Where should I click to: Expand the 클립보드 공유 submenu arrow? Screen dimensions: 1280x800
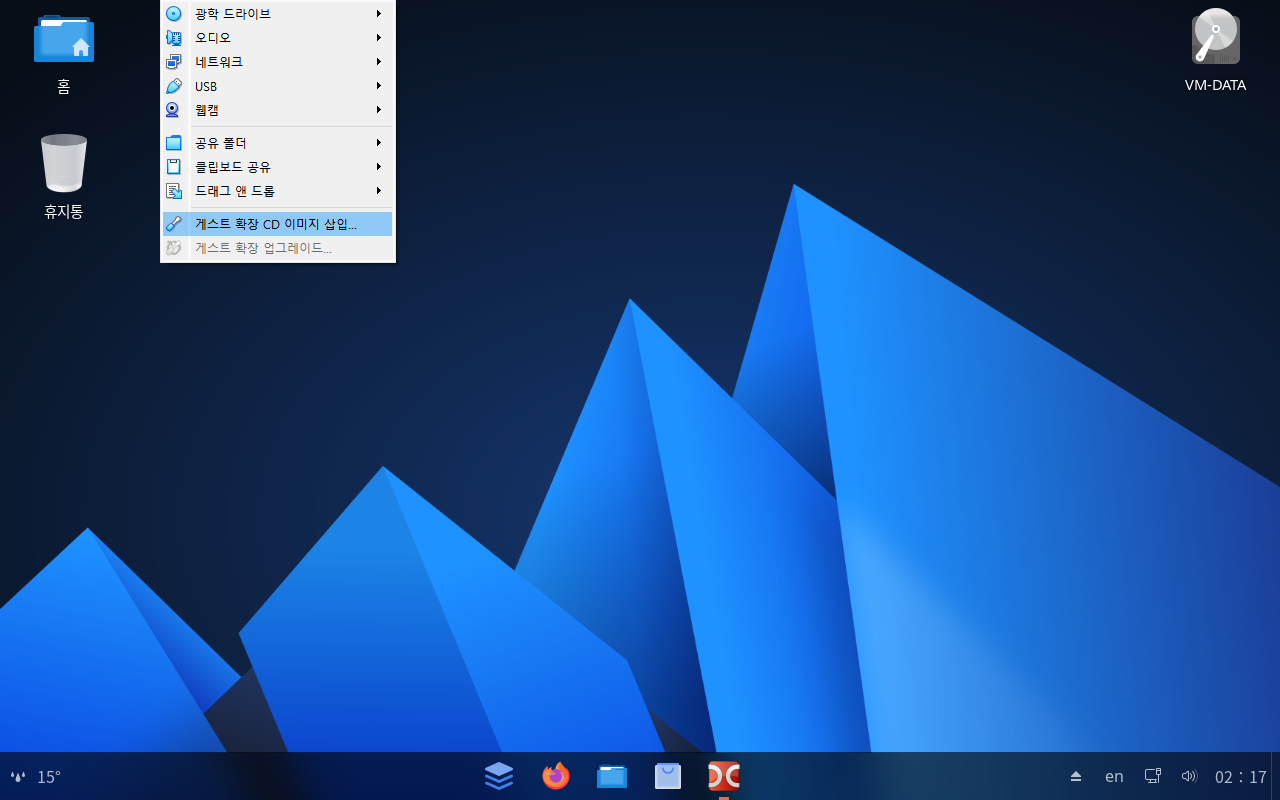point(379,167)
